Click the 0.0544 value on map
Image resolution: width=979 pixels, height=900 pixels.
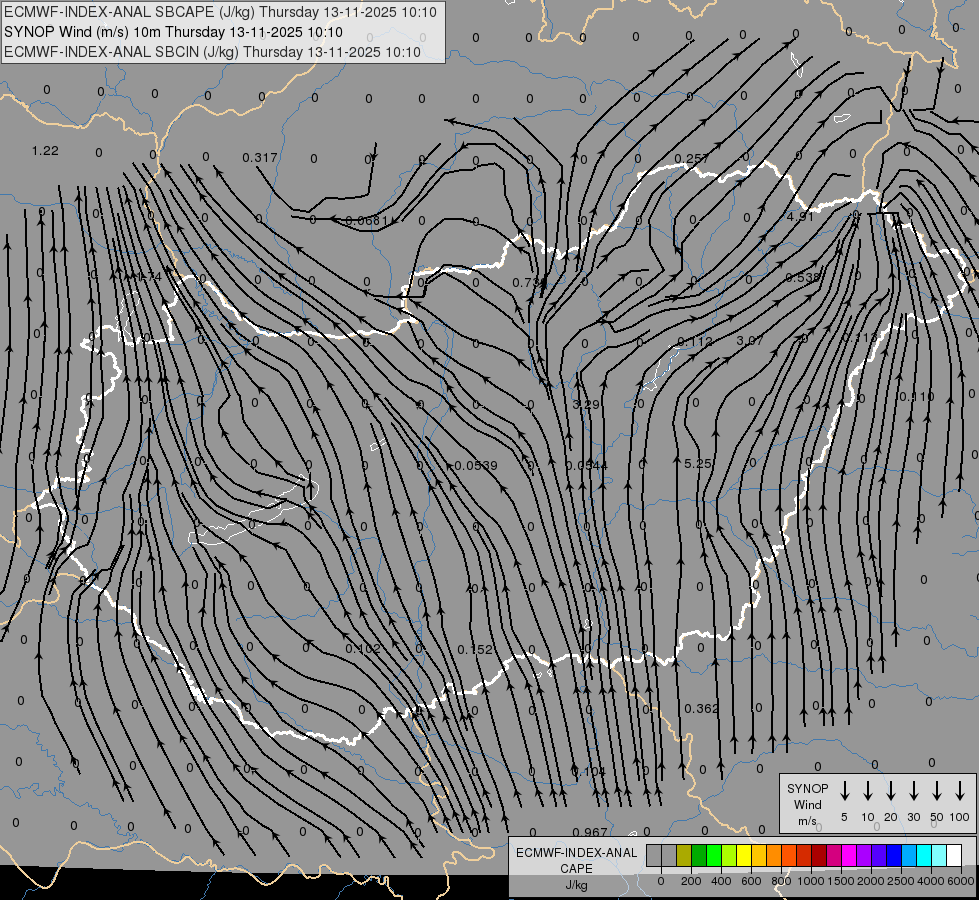point(587,465)
